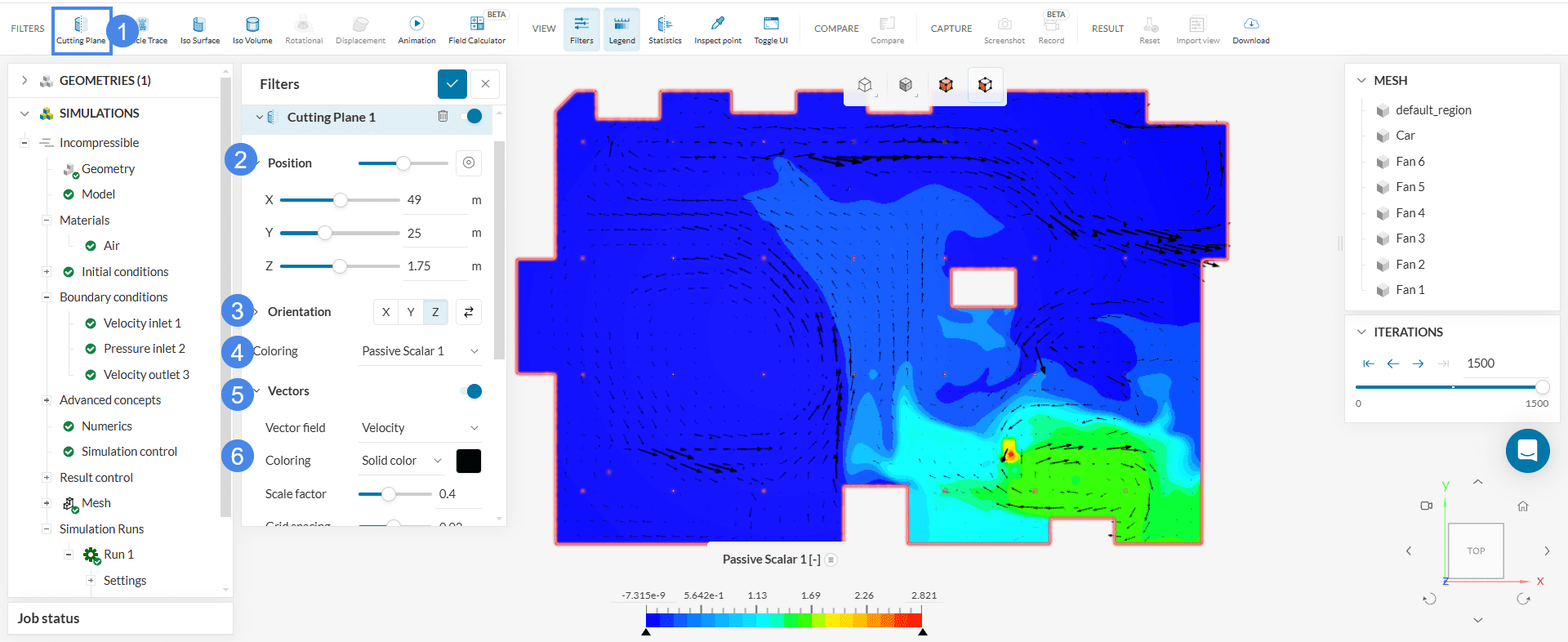This screenshot has width=1568, height=642.
Task: Open the Passive Scalar 1 coloring dropdown
Action: click(420, 351)
